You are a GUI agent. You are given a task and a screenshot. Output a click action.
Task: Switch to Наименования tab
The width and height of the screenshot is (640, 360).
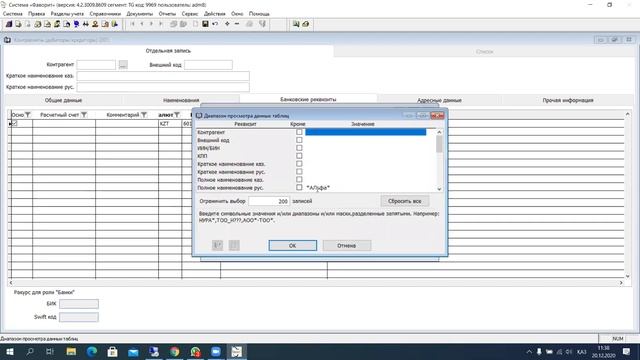pos(181,100)
